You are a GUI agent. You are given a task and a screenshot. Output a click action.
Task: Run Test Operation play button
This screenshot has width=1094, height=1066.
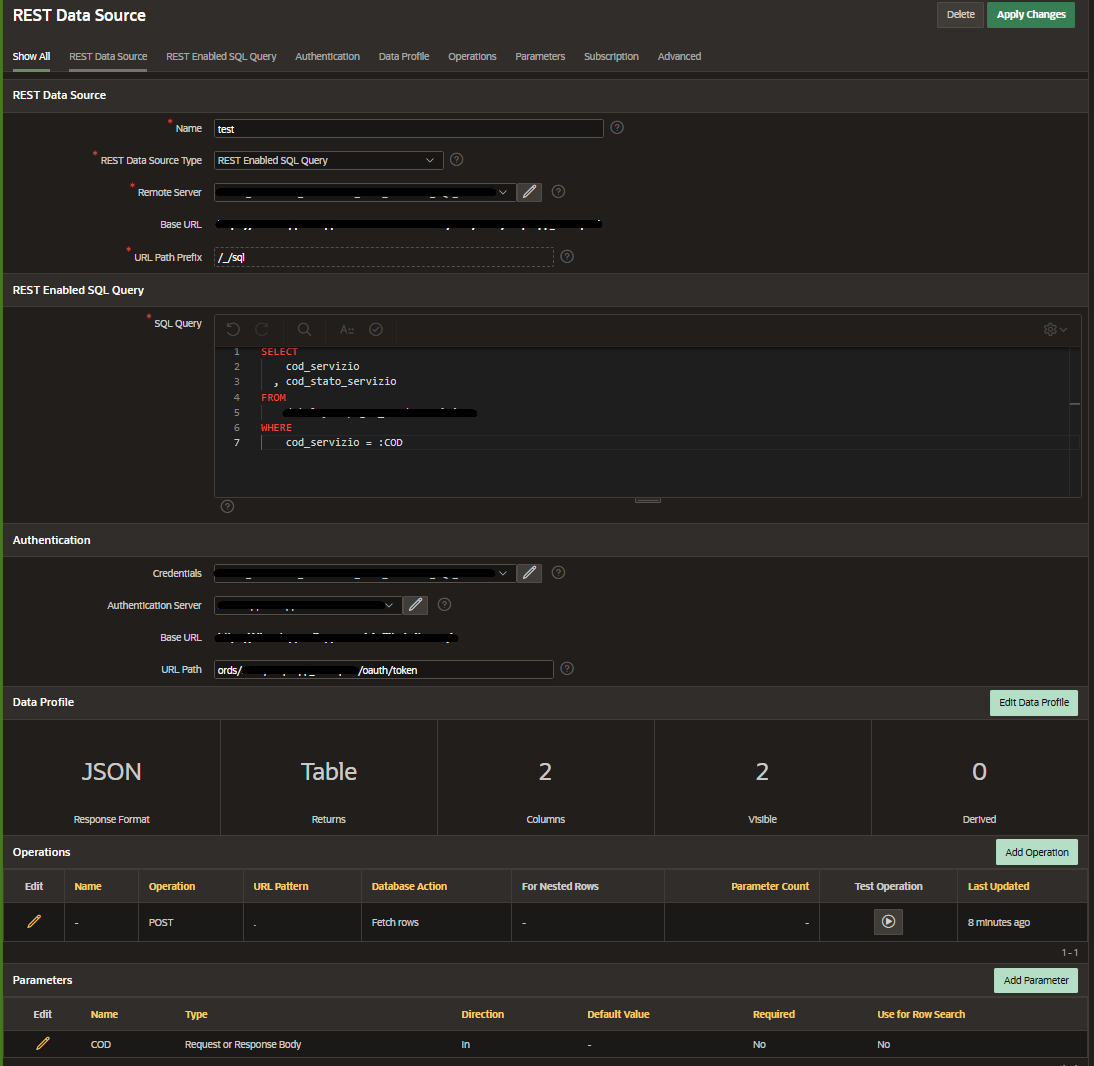point(888,922)
